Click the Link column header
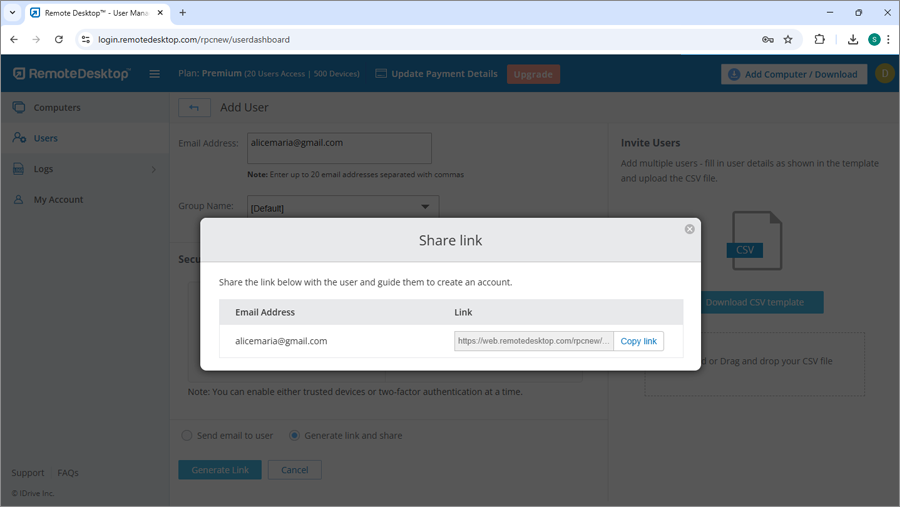900x507 pixels. point(463,312)
